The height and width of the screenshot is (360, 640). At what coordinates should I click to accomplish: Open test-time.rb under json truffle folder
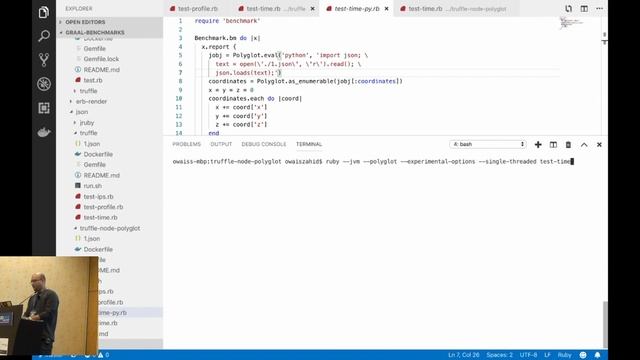[x=100, y=218]
